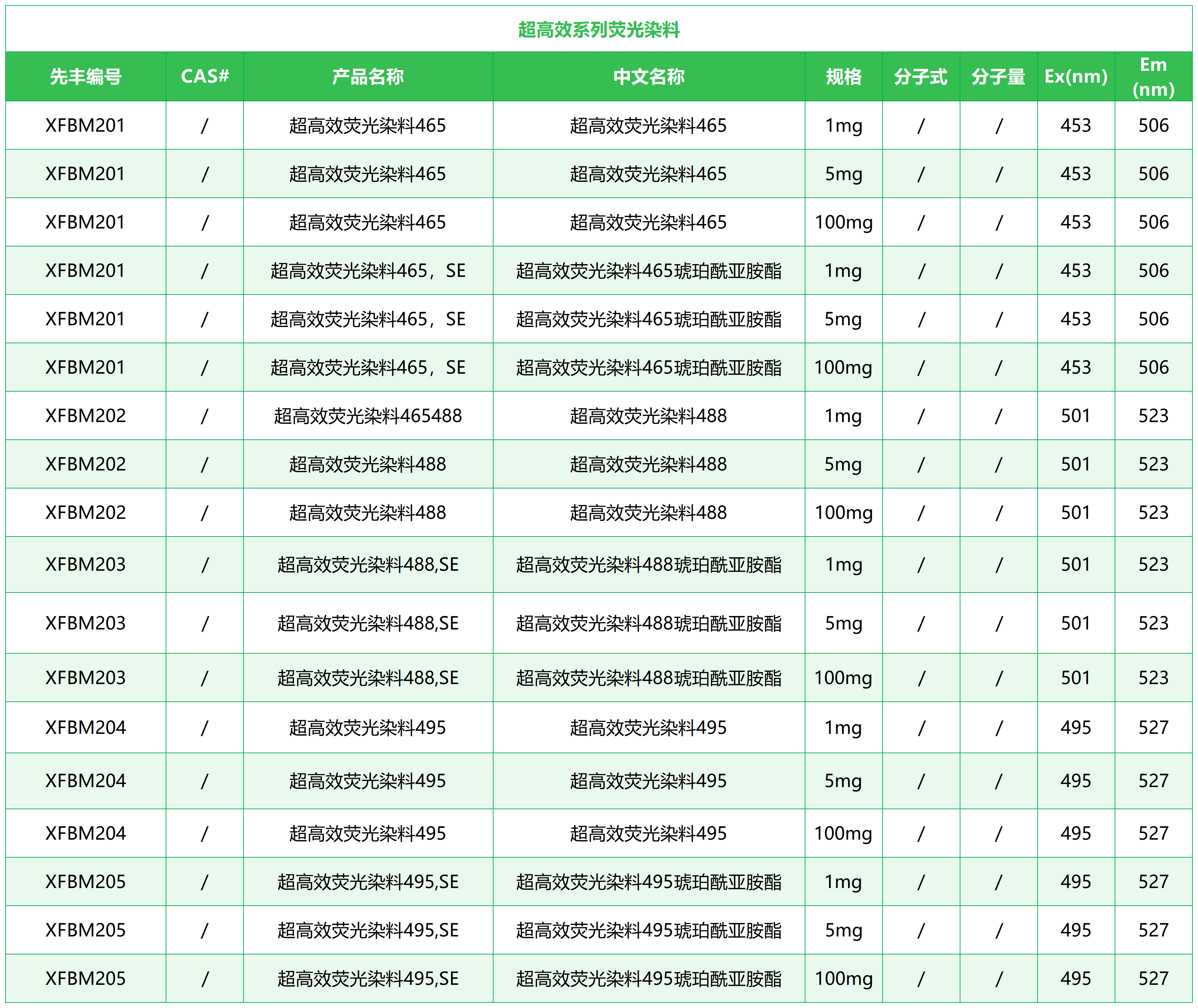Click the 中文名称 column header

pyautogui.click(x=649, y=77)
